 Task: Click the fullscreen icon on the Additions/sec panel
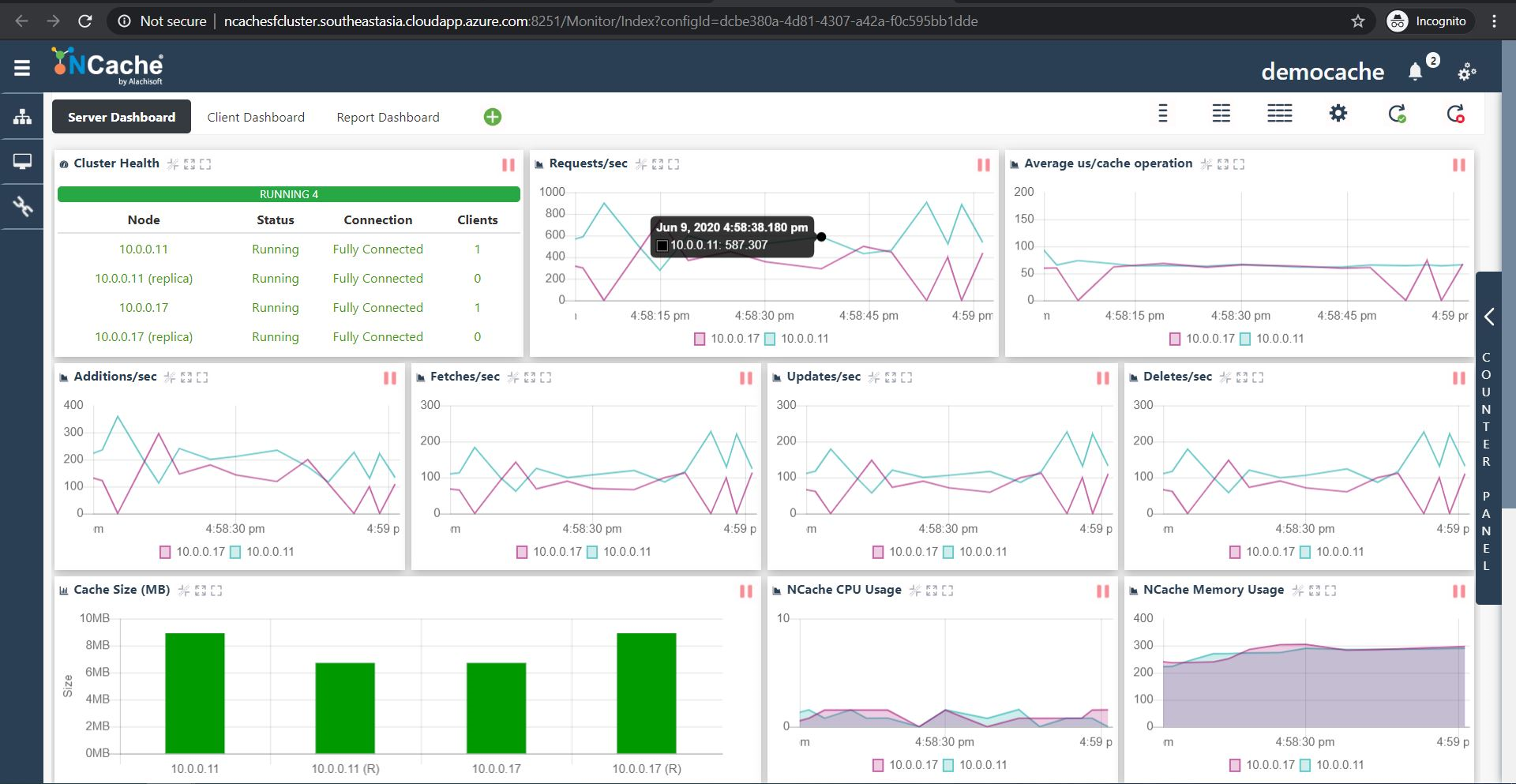pyautogui.click(x=202, y=377)
